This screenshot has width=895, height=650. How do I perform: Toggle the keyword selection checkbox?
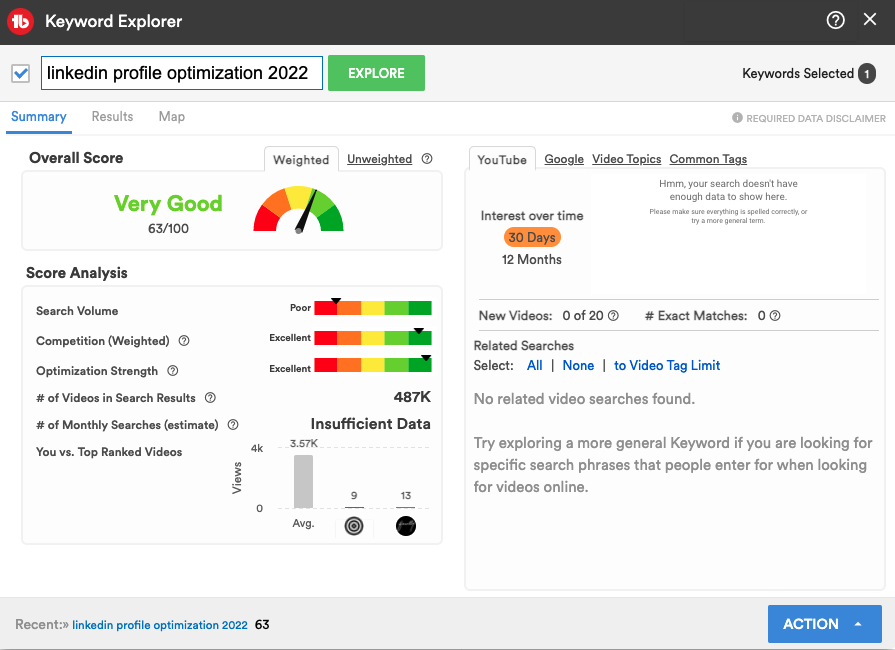[x=21, y=73]
